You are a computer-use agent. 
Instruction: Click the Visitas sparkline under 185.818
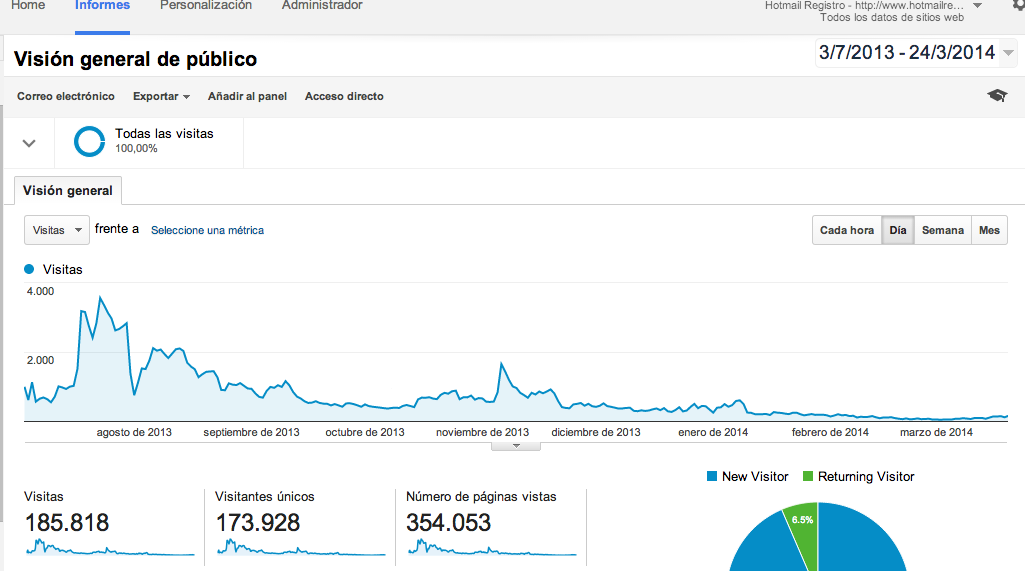click(110, 547)
